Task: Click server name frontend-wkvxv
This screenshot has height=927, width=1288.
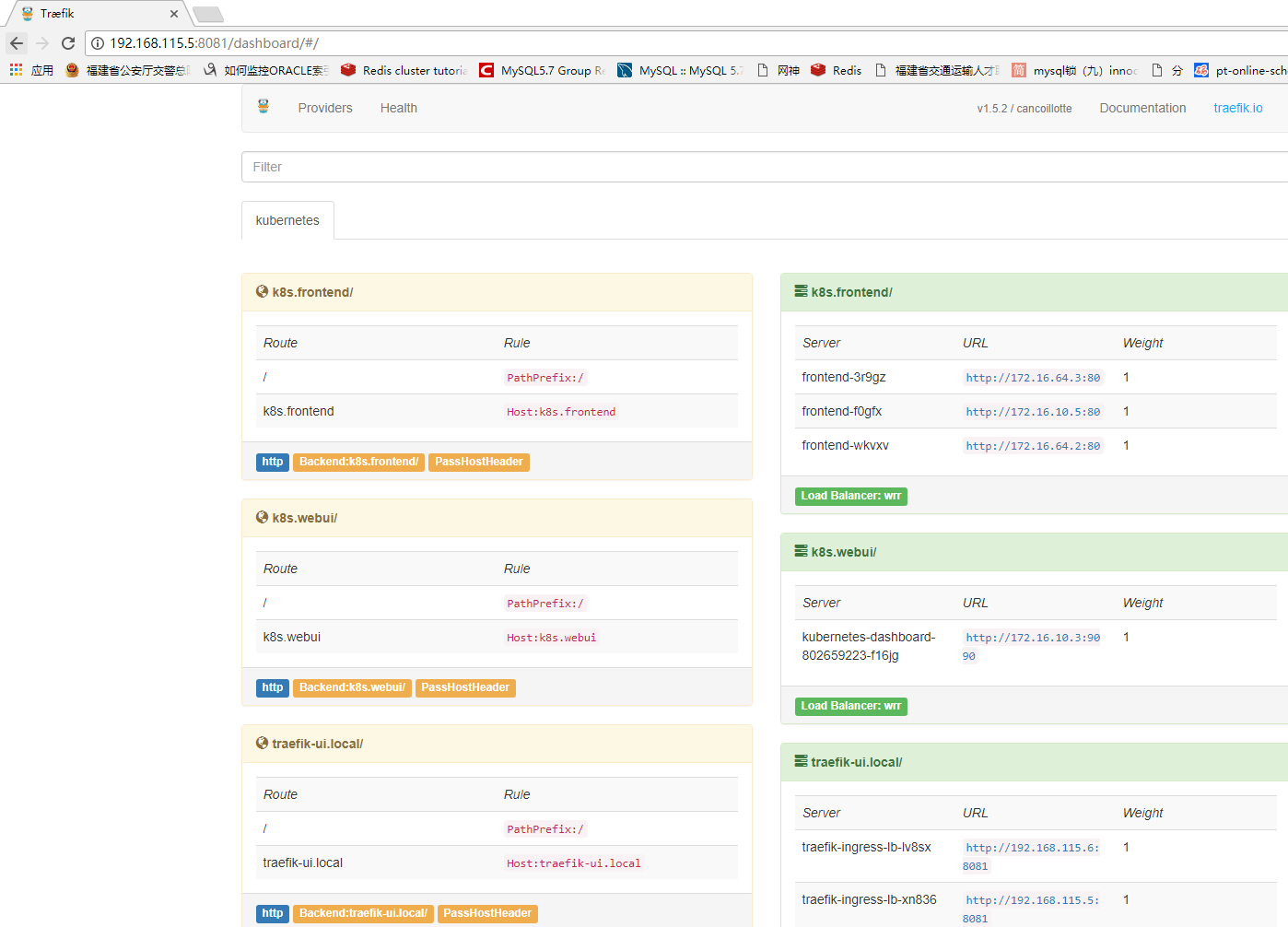Action: pos(846,446)
